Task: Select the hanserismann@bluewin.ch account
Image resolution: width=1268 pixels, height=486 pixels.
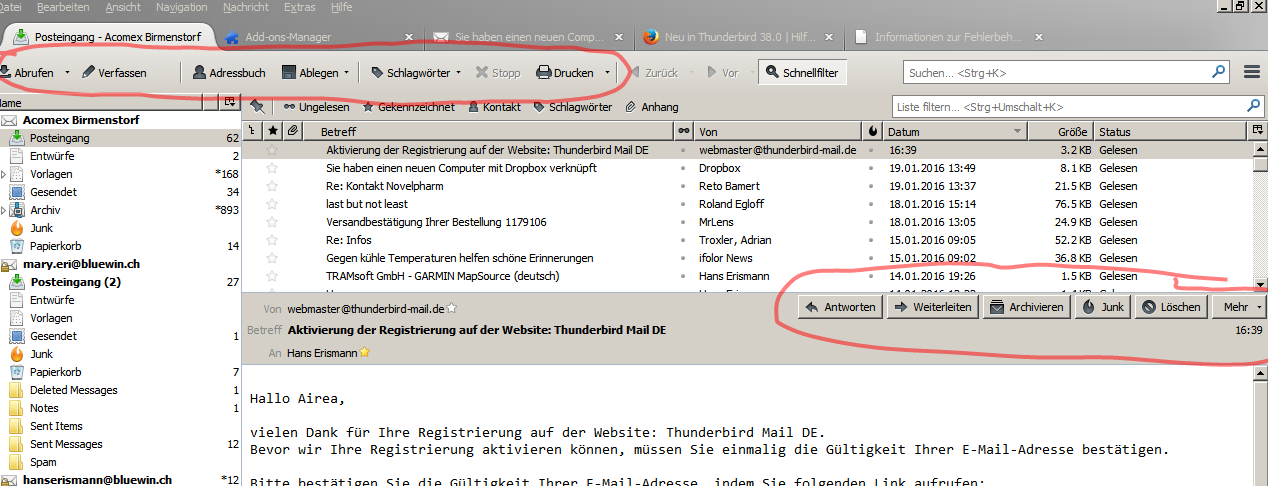Action: click(120, 480)
